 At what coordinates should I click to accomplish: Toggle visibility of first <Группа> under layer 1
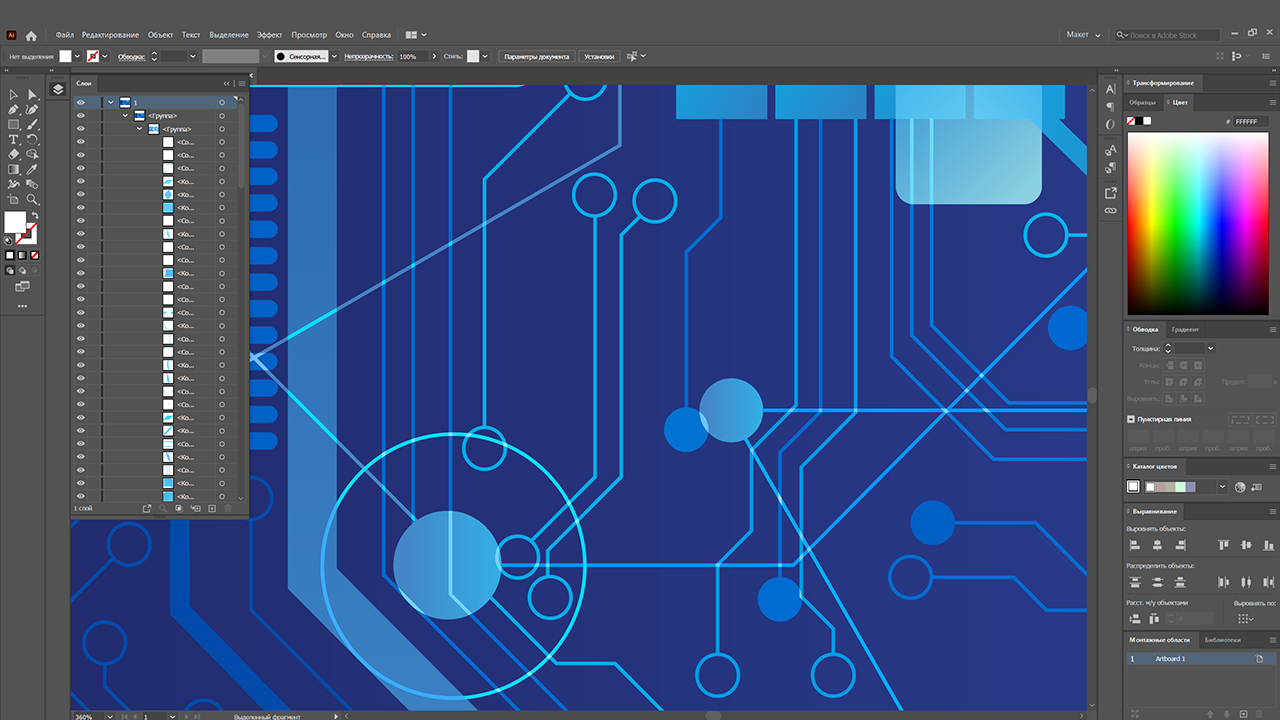tap(81, 116)
